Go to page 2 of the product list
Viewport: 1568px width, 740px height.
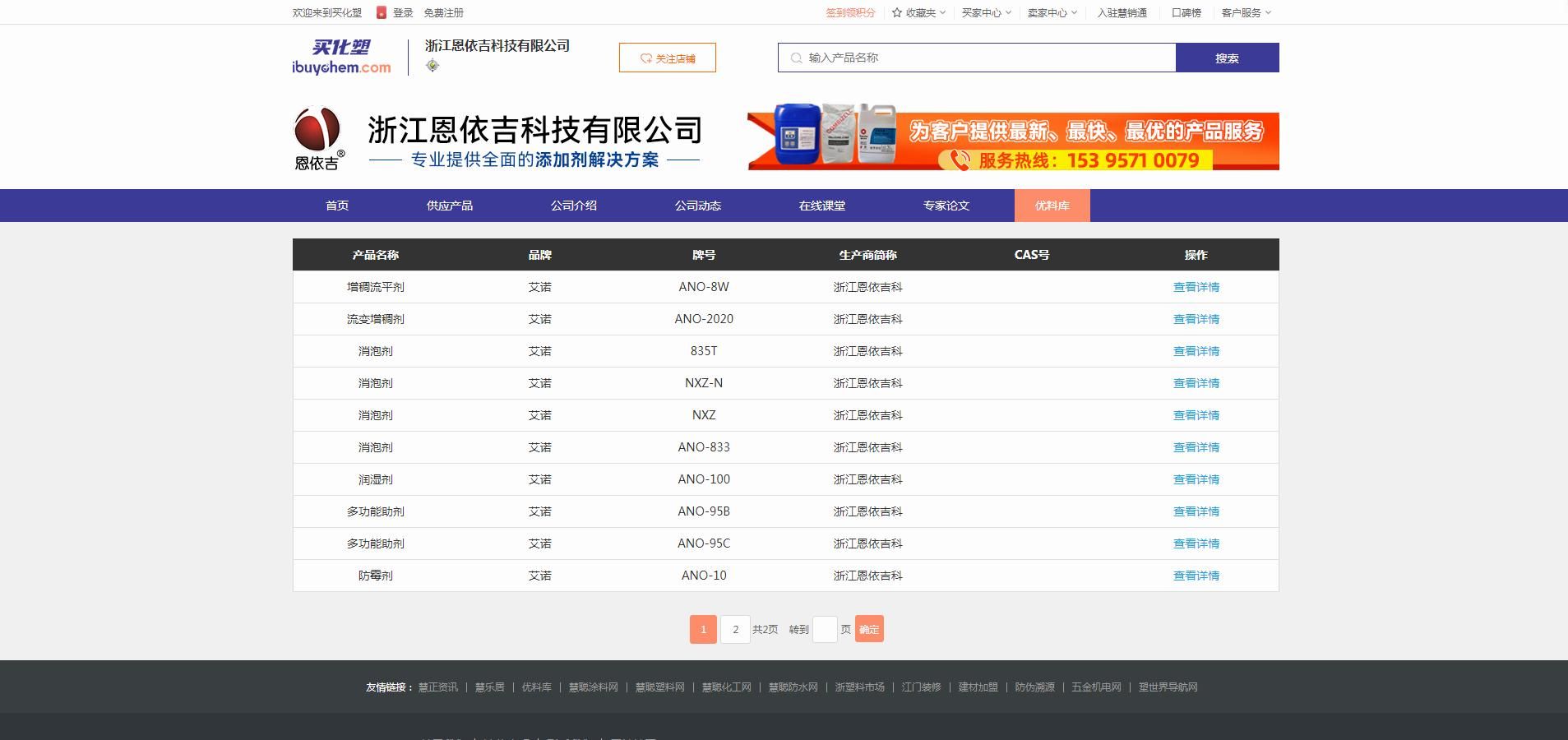tap(735, 629)
